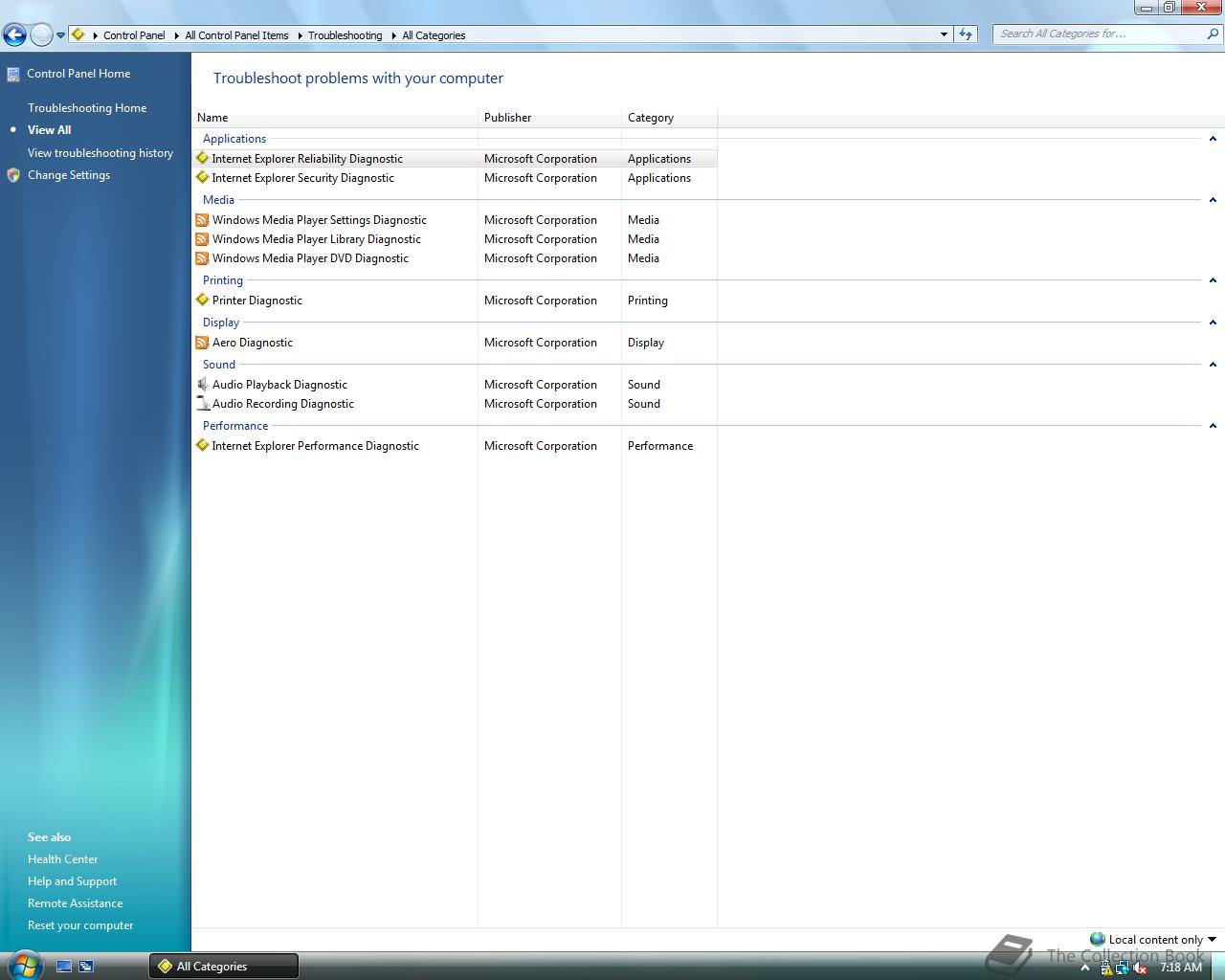The width and height of the screenshot is (1225, 980).
Task: Click Switch between windows quick launch icon
Action: (86, 967)
